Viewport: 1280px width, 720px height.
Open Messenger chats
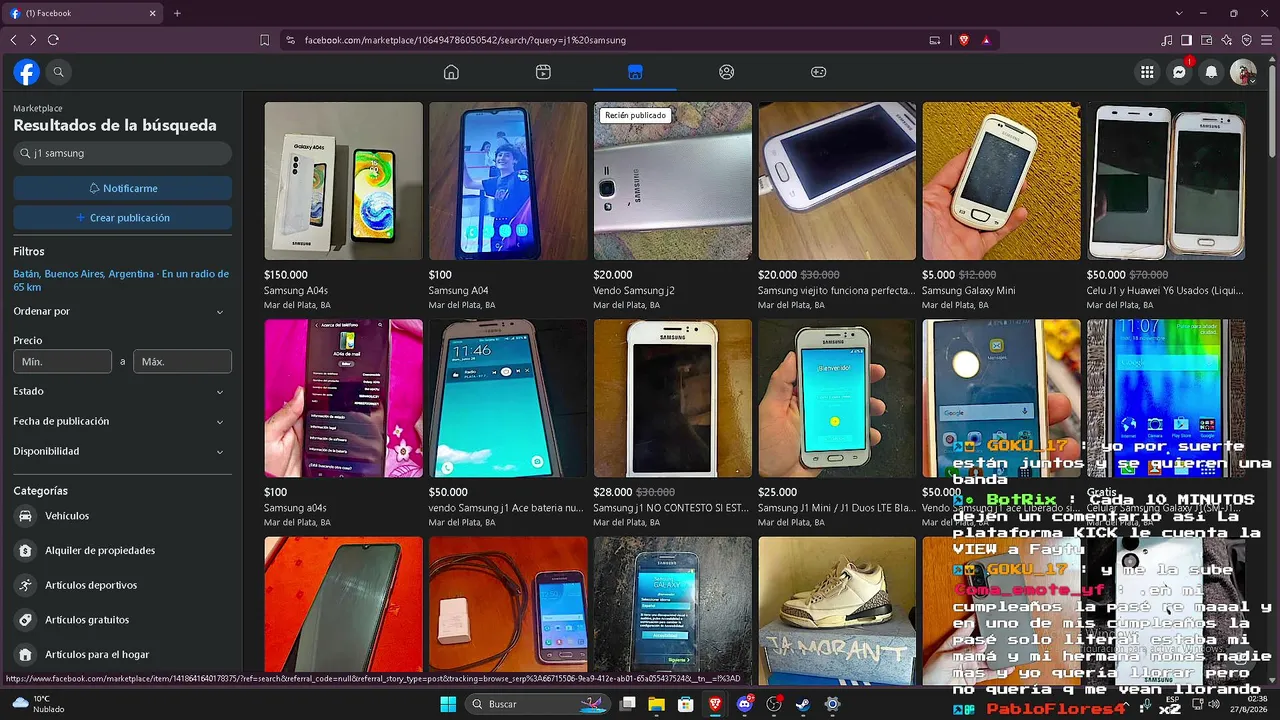pyautogui.click(x=1179, y=72)
